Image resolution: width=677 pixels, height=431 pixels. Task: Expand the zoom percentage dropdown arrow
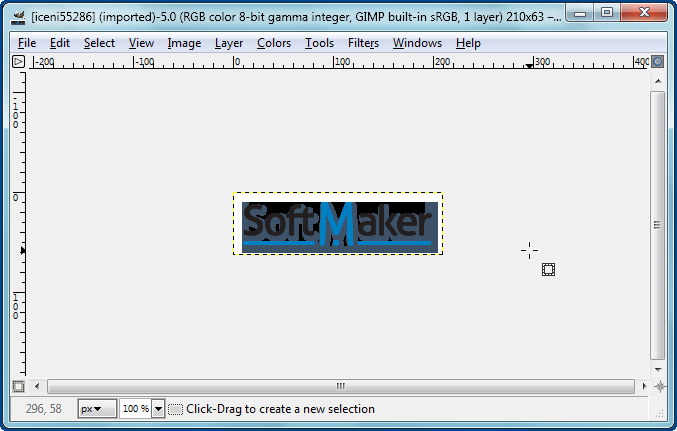157,409
